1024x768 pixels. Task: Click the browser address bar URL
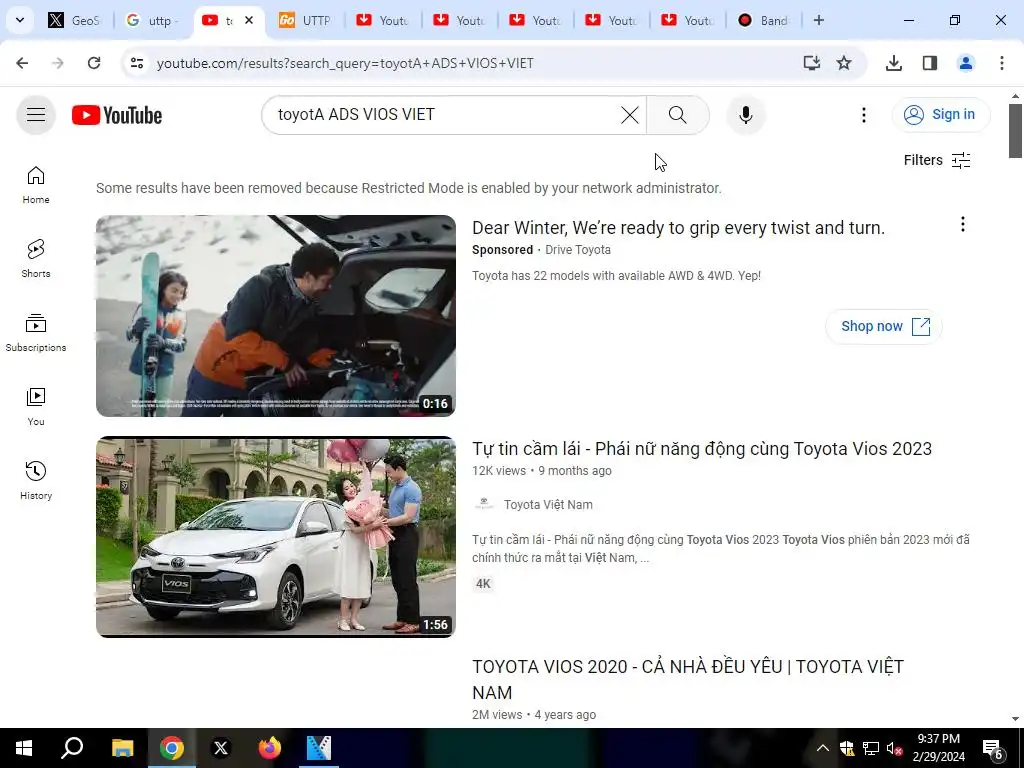point(345,63)
